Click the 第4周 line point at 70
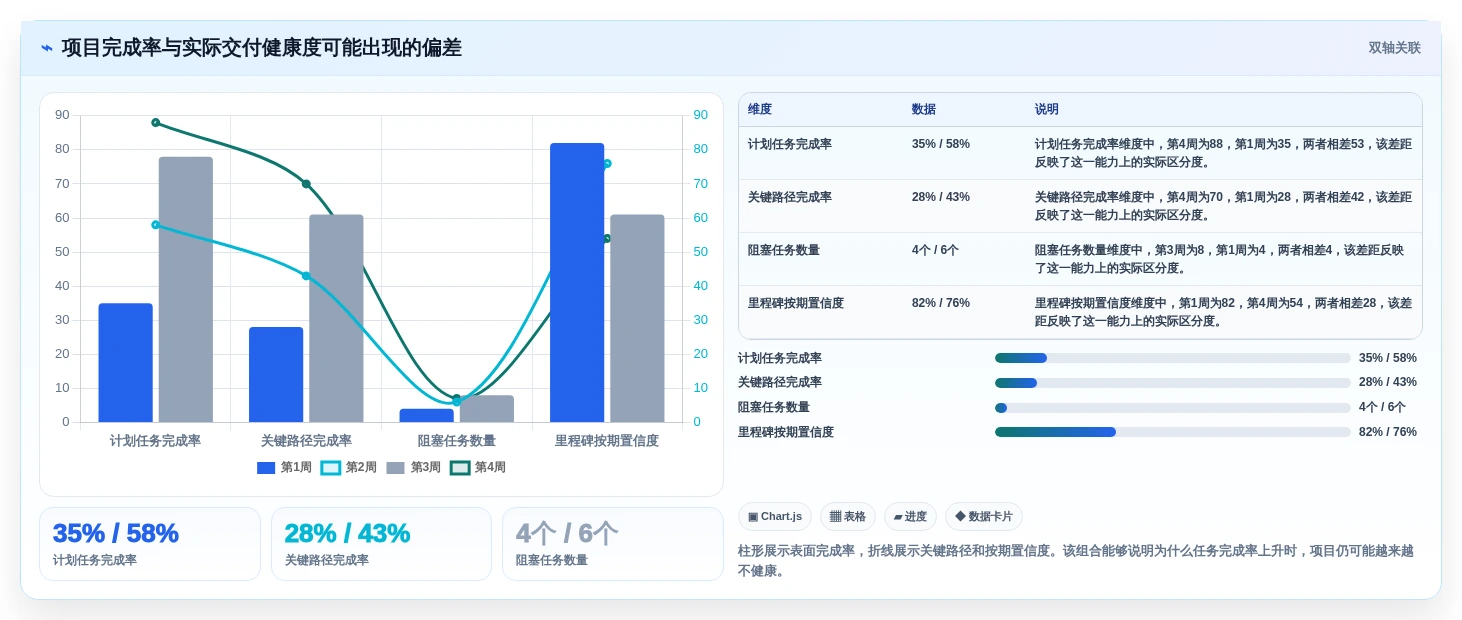This screenshot has height=620, width=1462. pyautogui.click(x=306, y=184)
